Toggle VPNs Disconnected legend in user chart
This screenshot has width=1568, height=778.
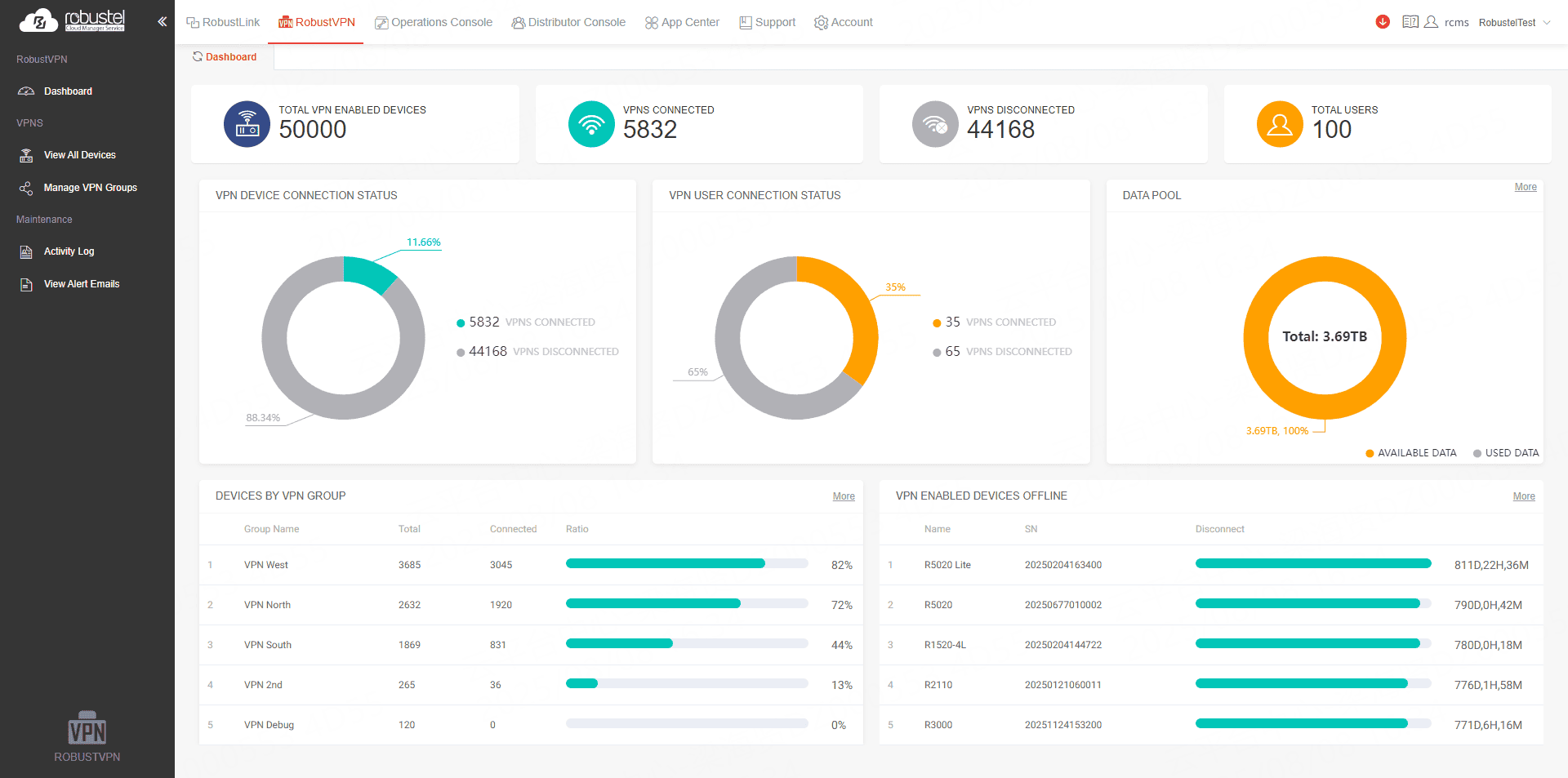click(x=1002, y=352)
